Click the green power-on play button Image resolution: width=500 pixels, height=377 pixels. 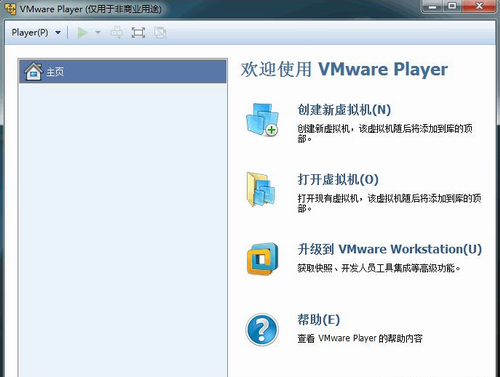coord(82,33)
